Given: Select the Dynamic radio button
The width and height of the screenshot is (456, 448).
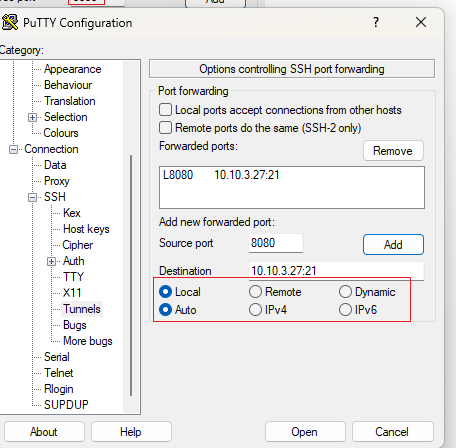Looking at the screenshot, I should pyautogui.click(x=345, y=292).
